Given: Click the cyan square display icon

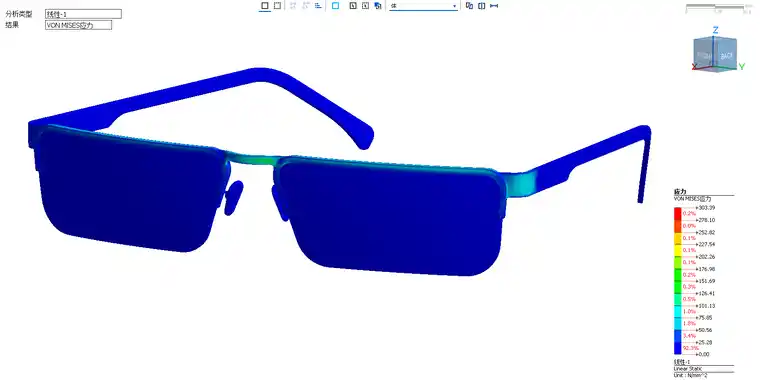Looking at the screenshot, I should (335, 6).
